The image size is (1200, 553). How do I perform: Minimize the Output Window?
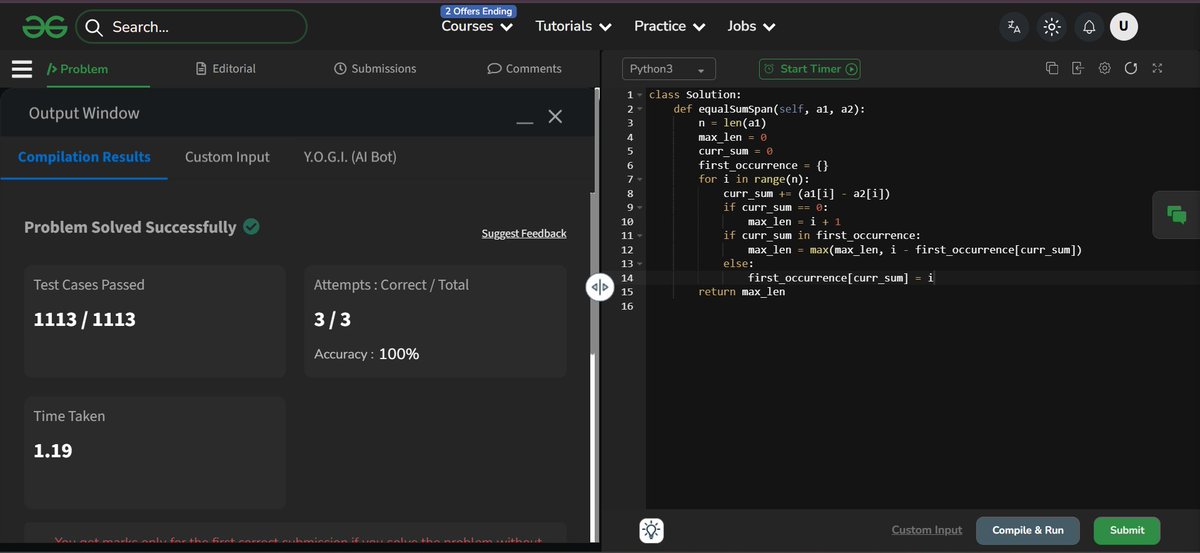(x=525, y=122)
